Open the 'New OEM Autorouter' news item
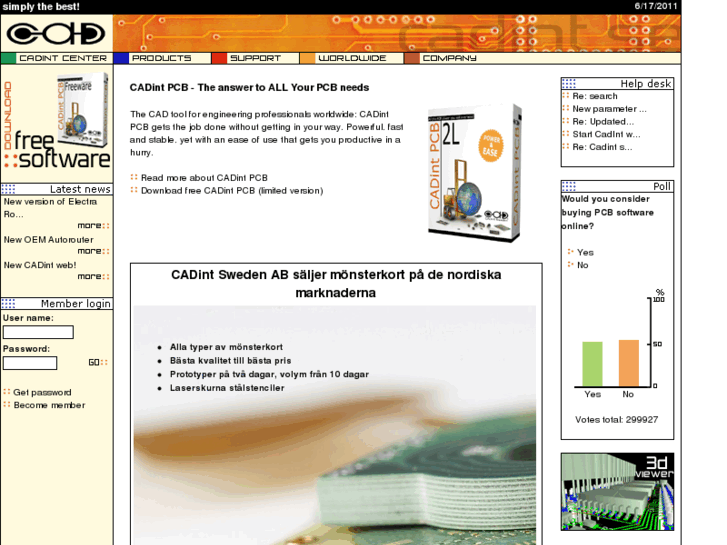 point(48,240)
